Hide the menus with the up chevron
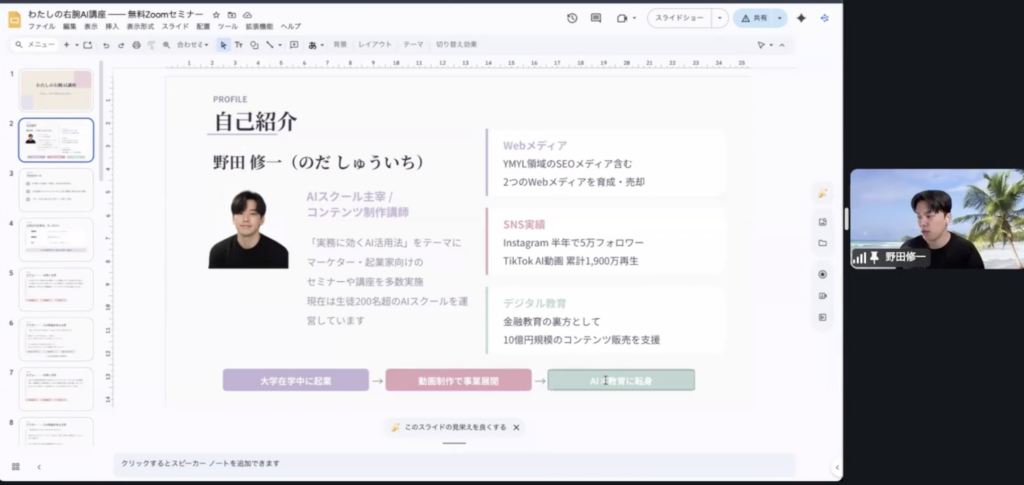The width and height of the screenshot is (1024, 485). pos(782,45)
